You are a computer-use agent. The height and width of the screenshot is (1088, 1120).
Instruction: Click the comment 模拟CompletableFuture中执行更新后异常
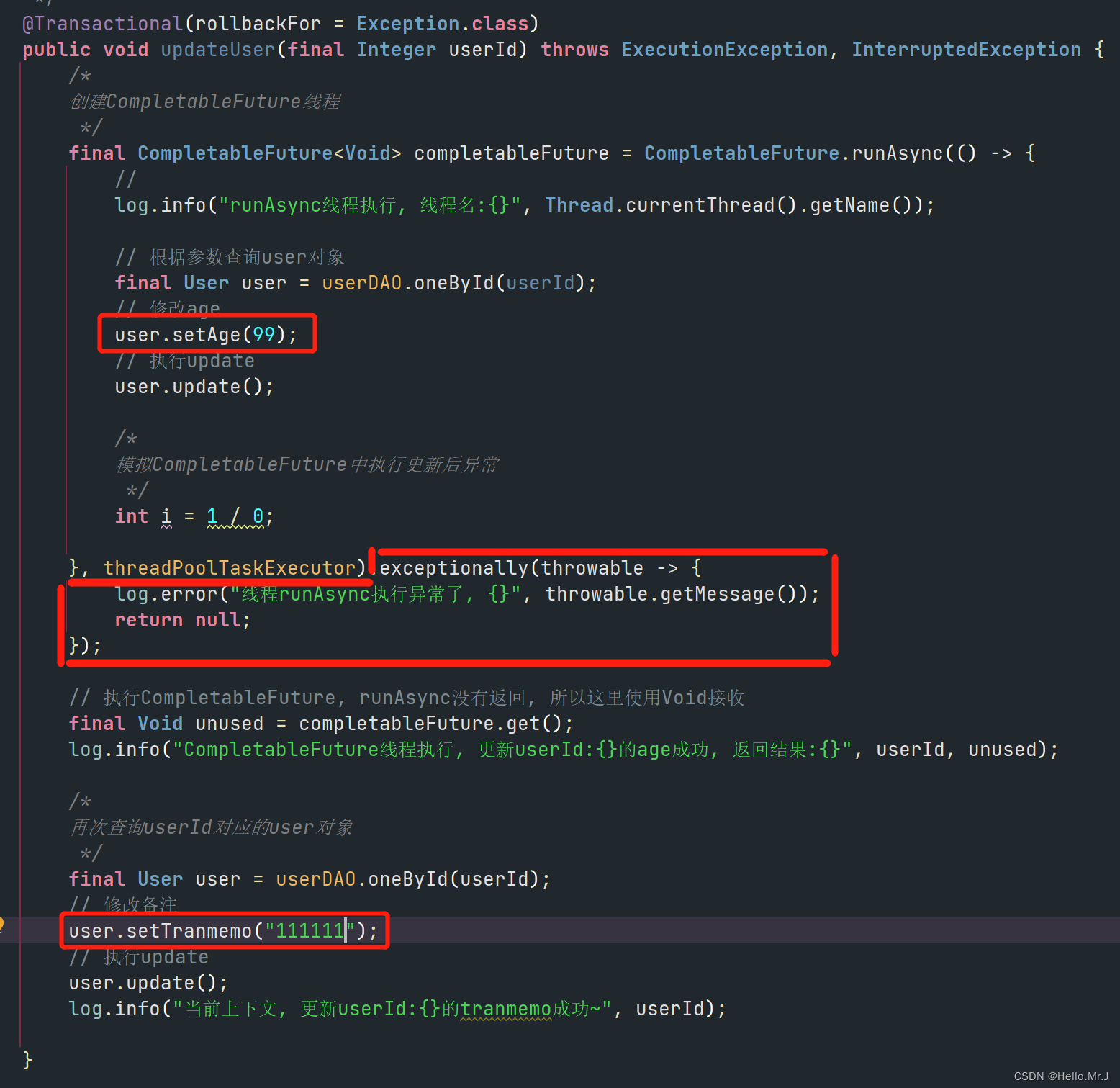pyautogui.click(x=307, y=464)
